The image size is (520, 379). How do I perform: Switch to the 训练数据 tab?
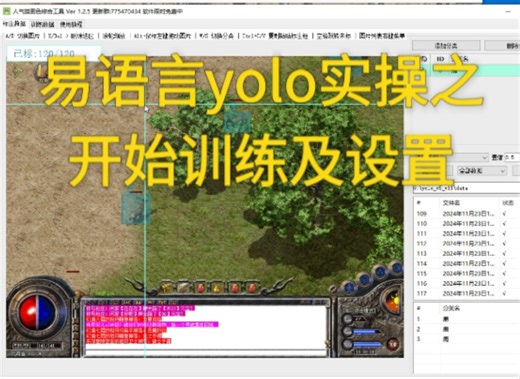click(43, 24)
